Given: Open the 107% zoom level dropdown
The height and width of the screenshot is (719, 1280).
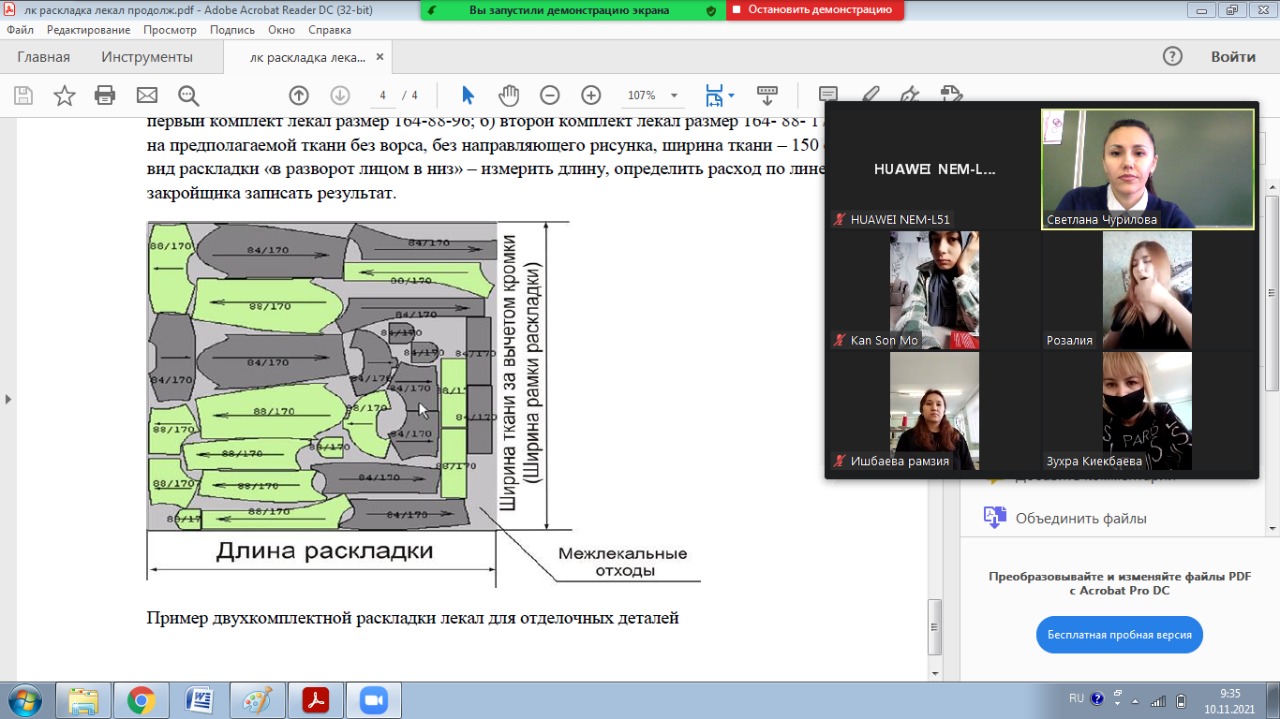Looking at the screenshot, I should click(673, 96).
